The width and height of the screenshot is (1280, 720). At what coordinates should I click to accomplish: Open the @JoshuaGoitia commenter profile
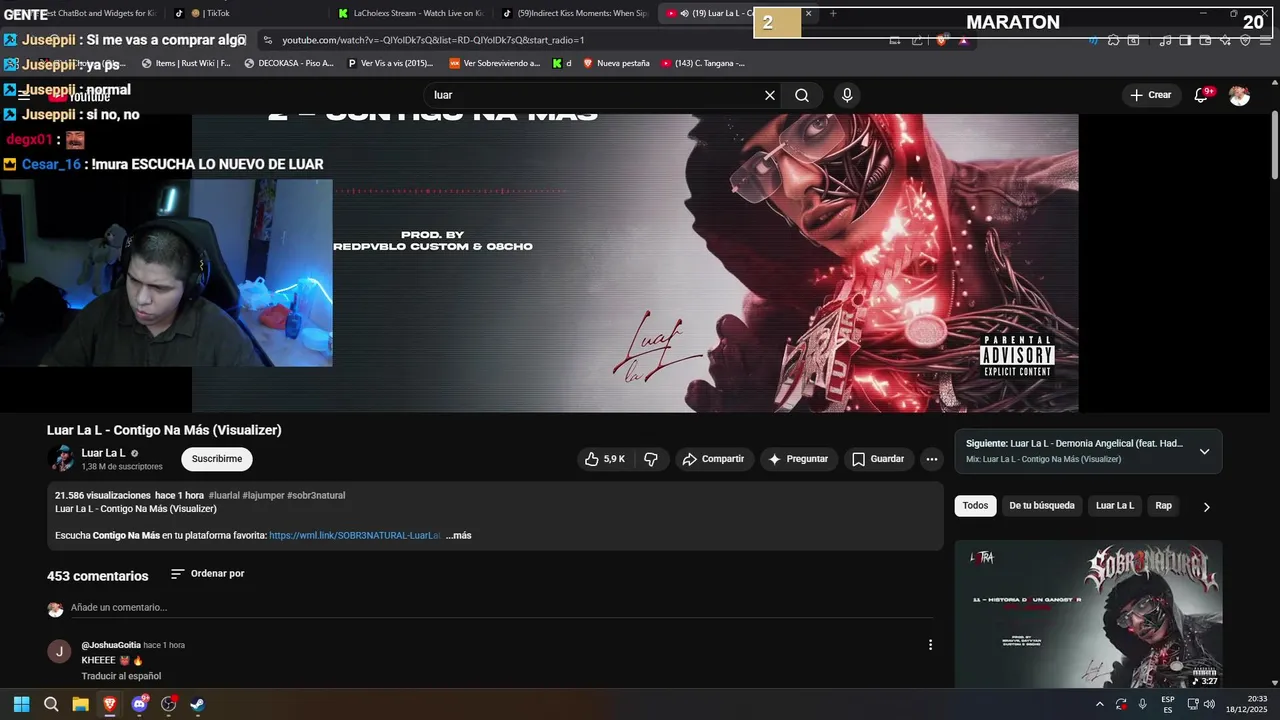[x=110, y=645]
